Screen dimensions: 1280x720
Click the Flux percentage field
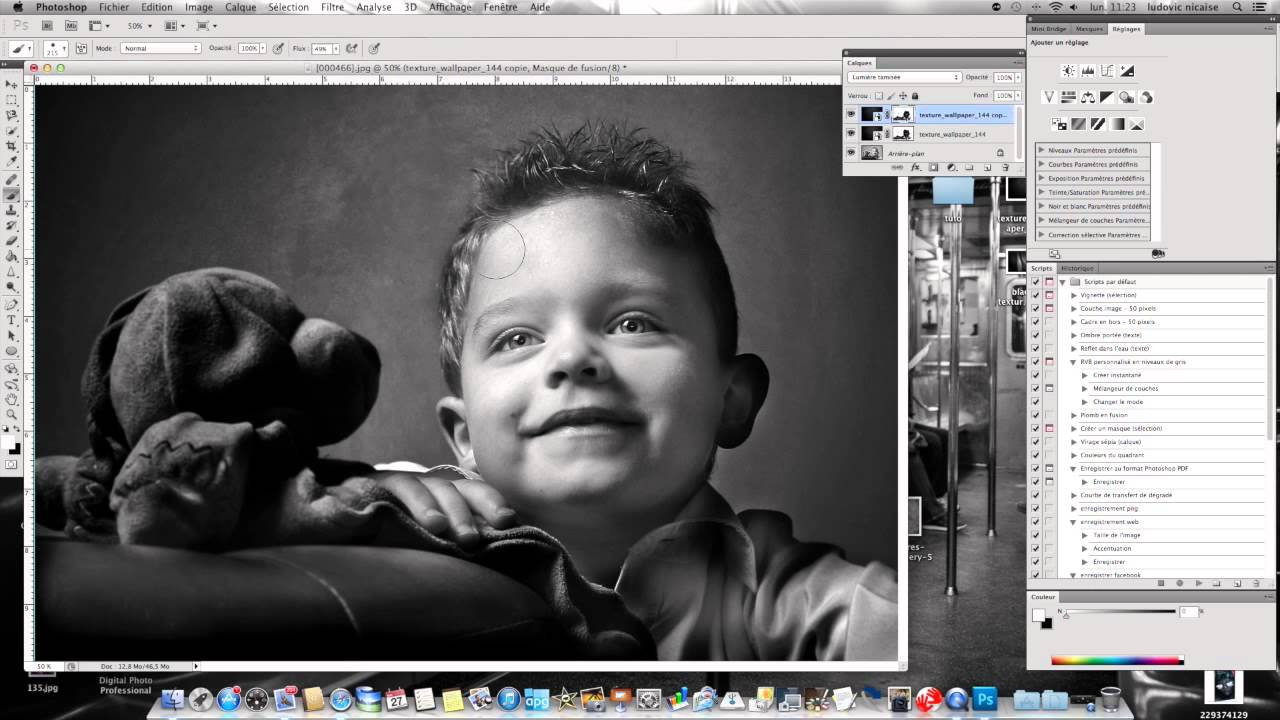322,48
